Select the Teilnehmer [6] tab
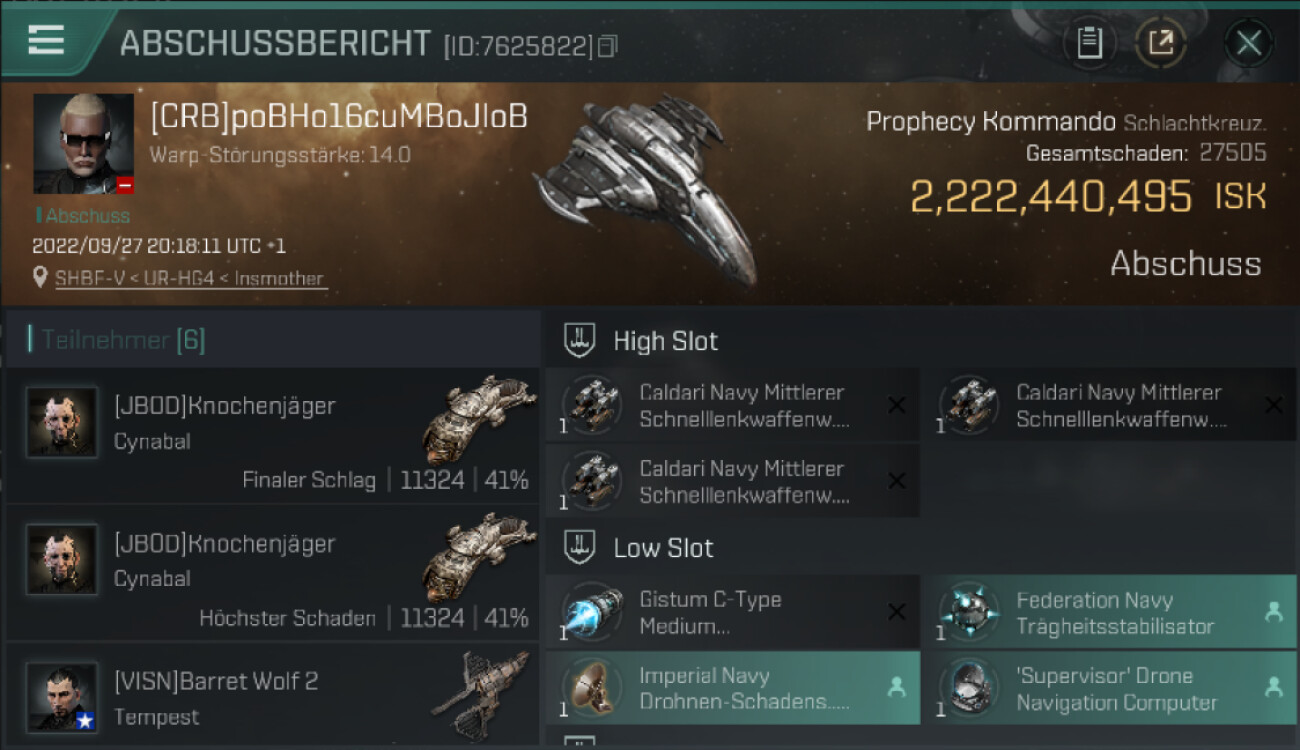Viewport: 1300px width, 750px height. coord(122,340)
